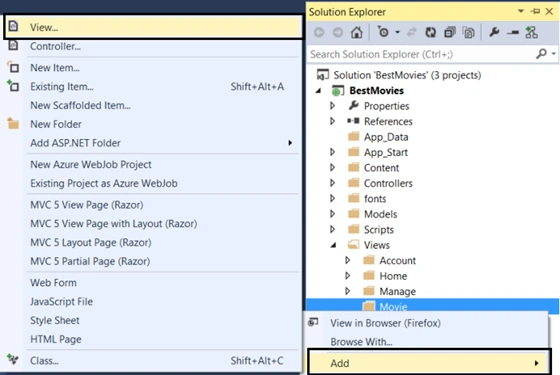The image size is (560, 375).
Task: Expand the Account folder under Views
Action: point(348,260)
